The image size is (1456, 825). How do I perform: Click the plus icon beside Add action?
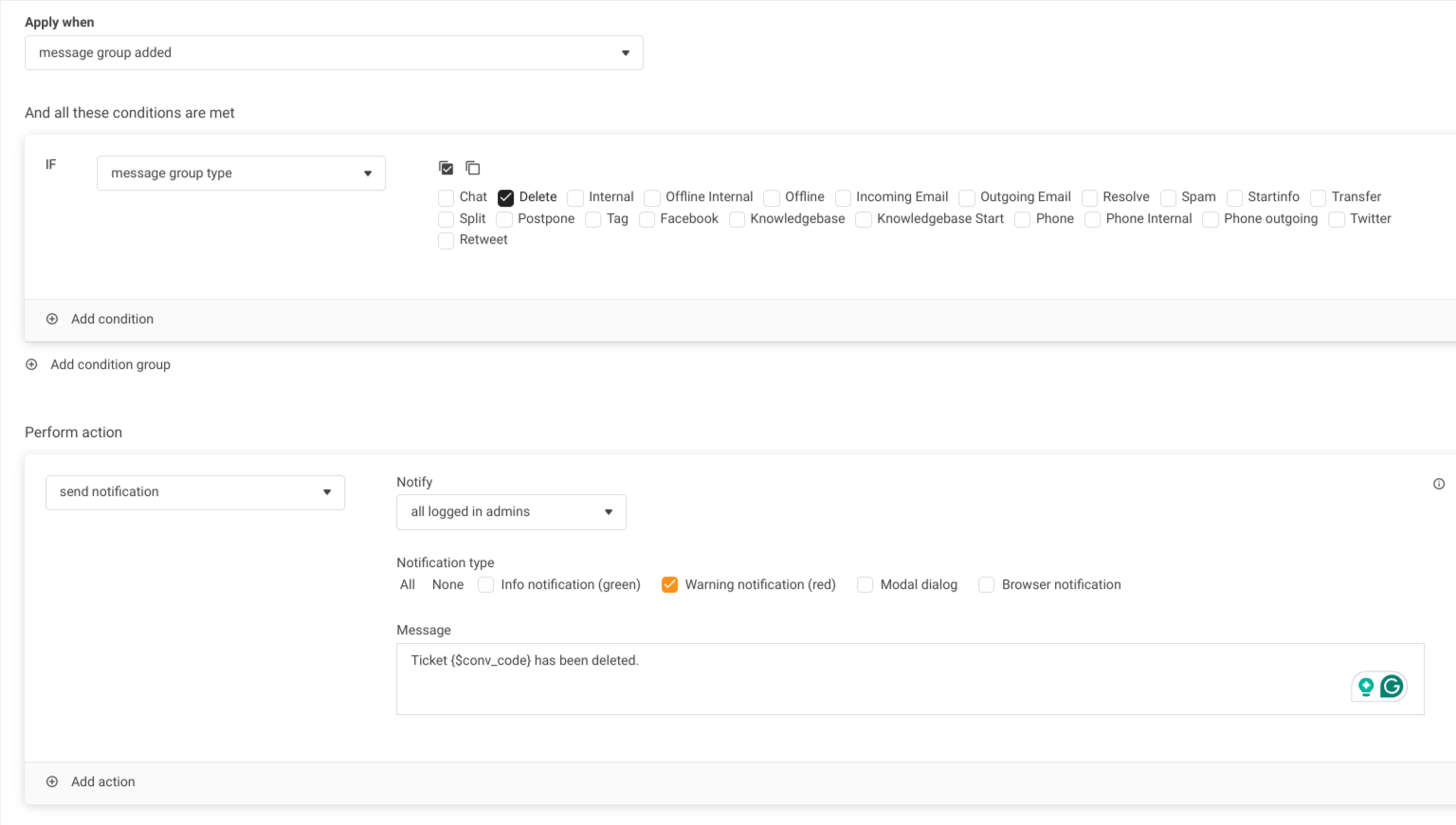[52, 782]
